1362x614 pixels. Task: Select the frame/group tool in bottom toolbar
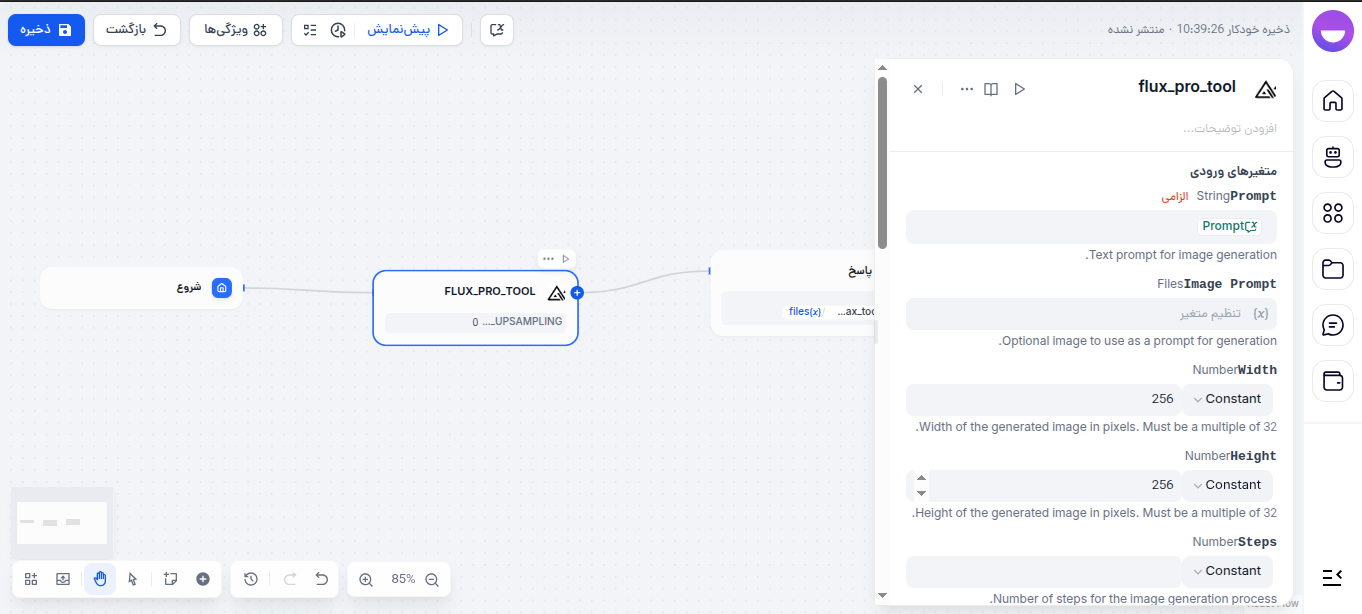click(170, 579)
